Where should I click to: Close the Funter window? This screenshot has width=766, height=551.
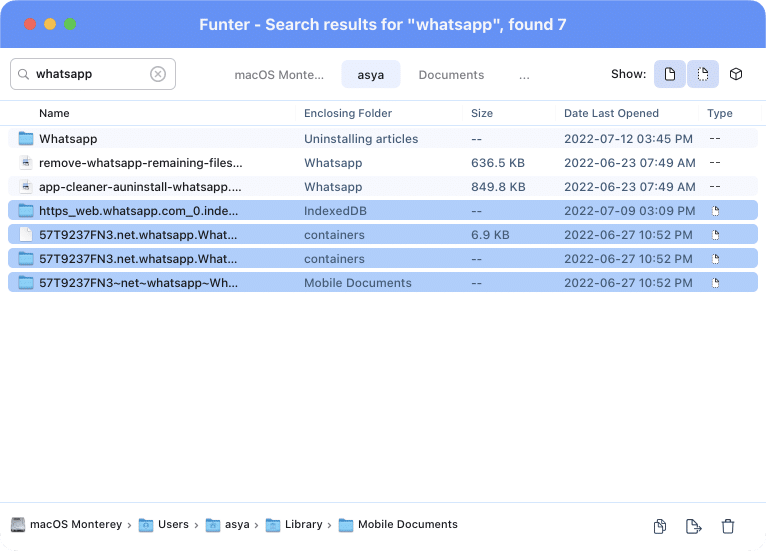[30, 24]
